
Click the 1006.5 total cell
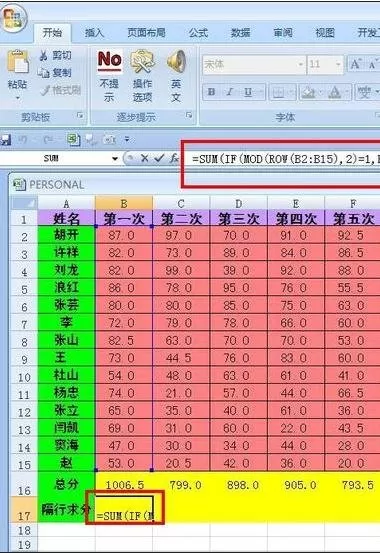click(x=124, y=485)
